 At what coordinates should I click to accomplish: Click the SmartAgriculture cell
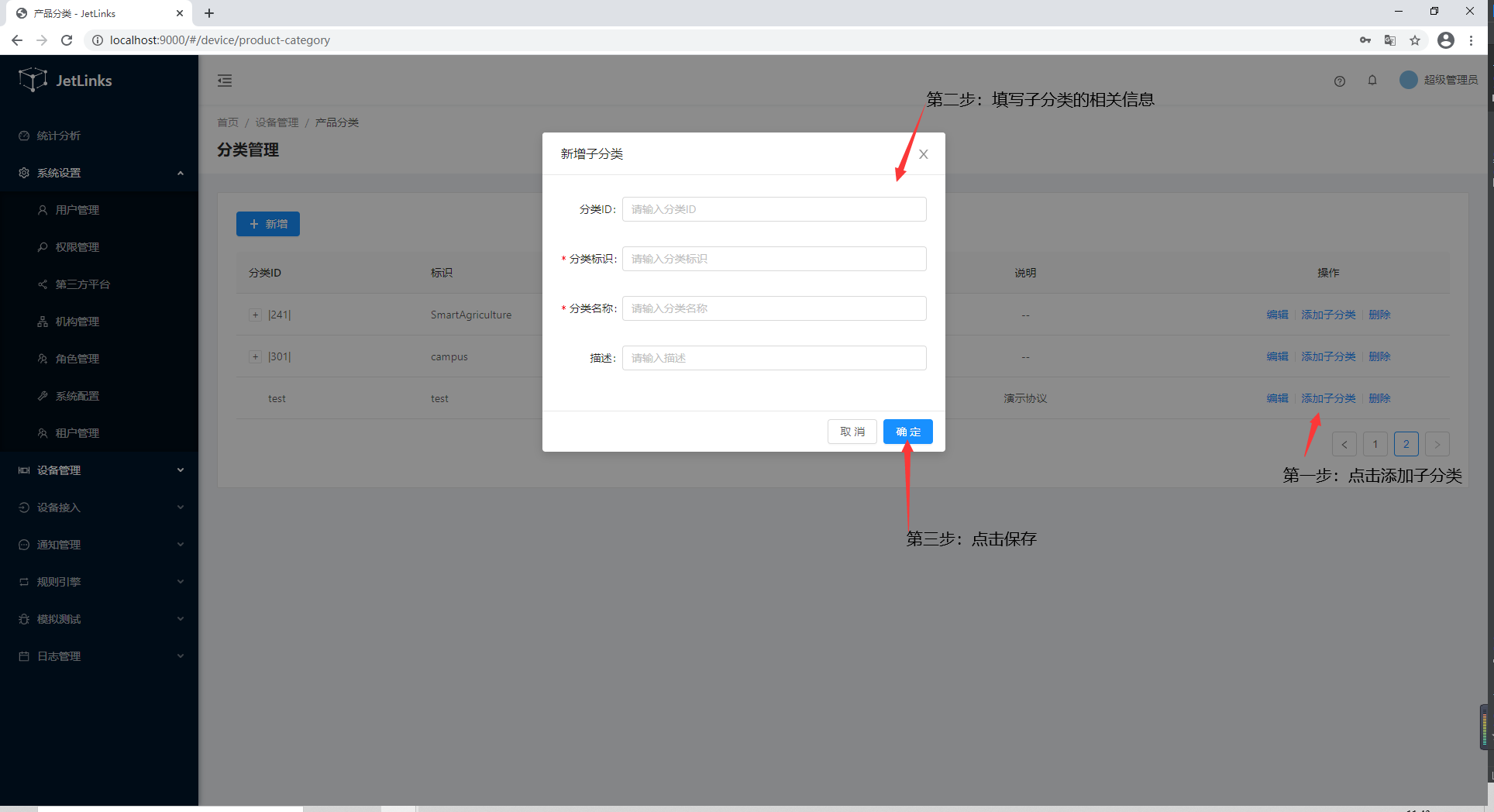471,315
